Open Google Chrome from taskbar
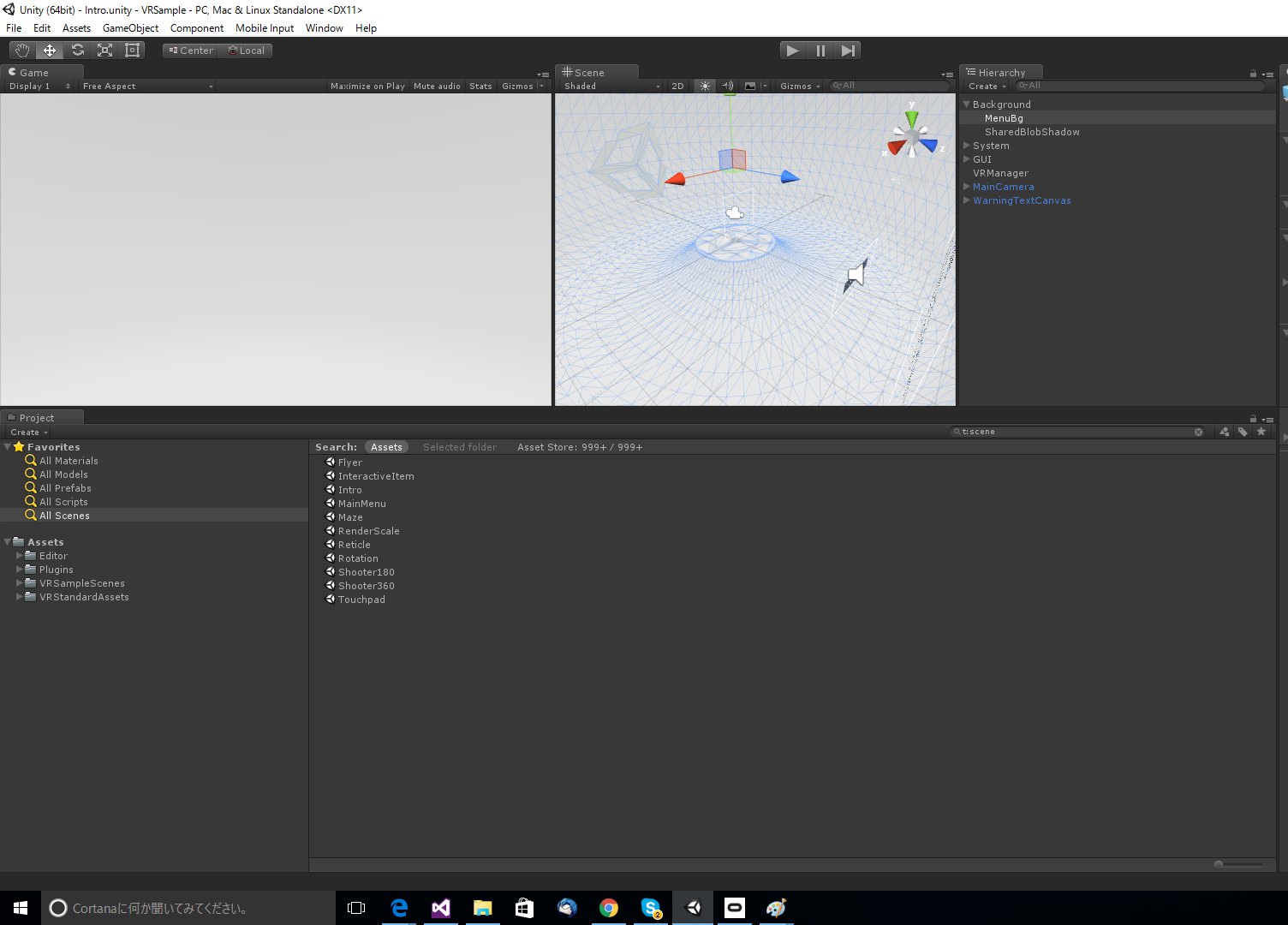Image resolution: width=1288 pixels, height=925 pixels. click(x=609, y=908)
